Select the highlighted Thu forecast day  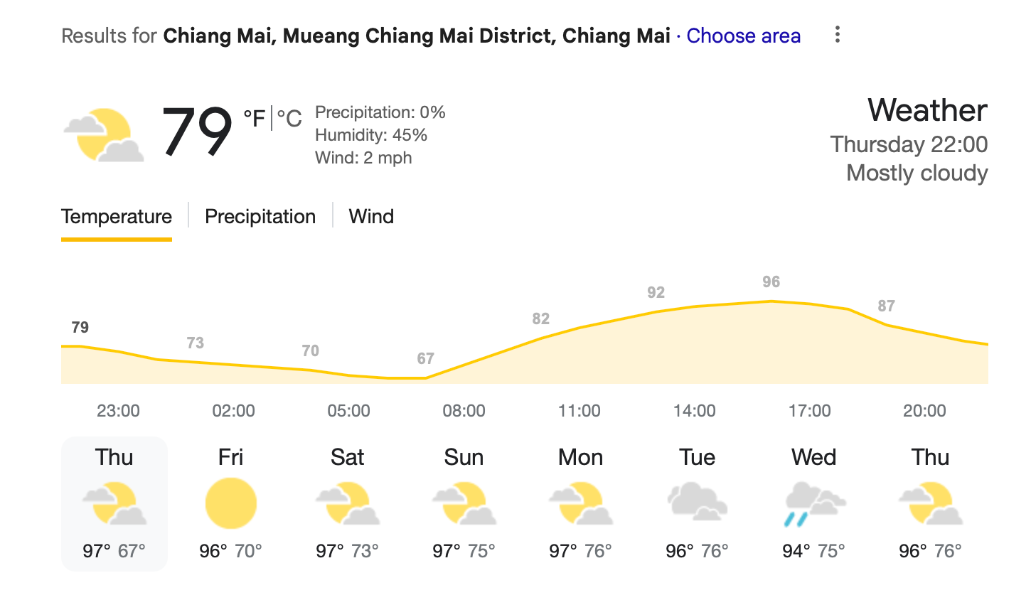[114, 503]
